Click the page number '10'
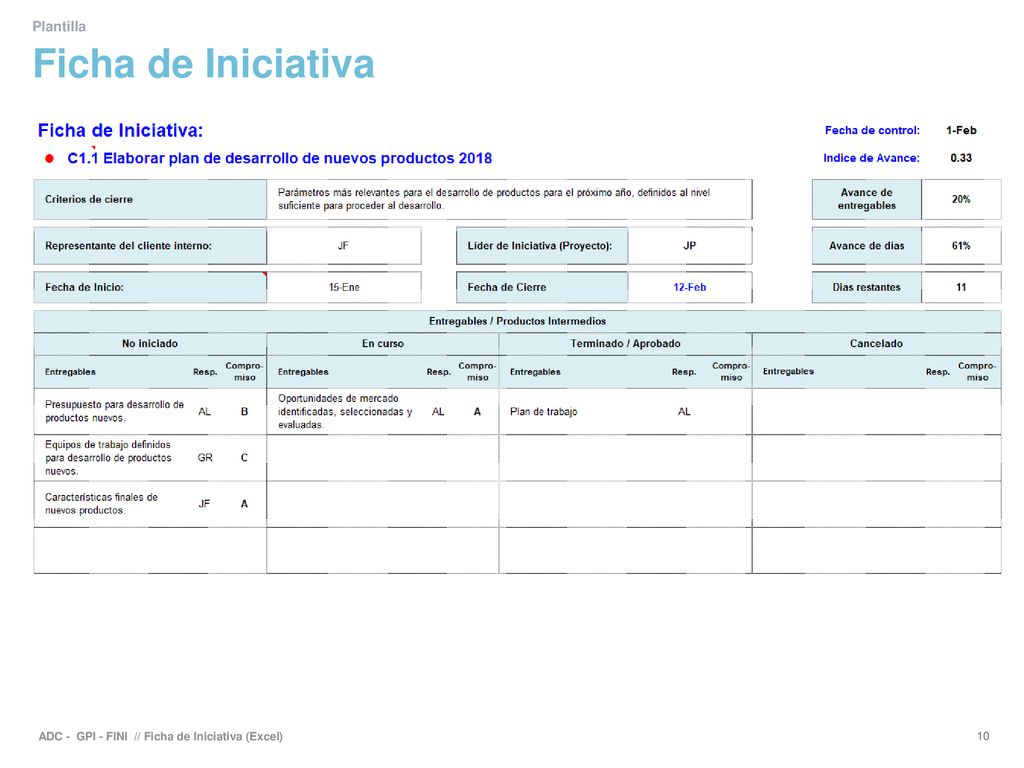 click(x=983, y=737)
